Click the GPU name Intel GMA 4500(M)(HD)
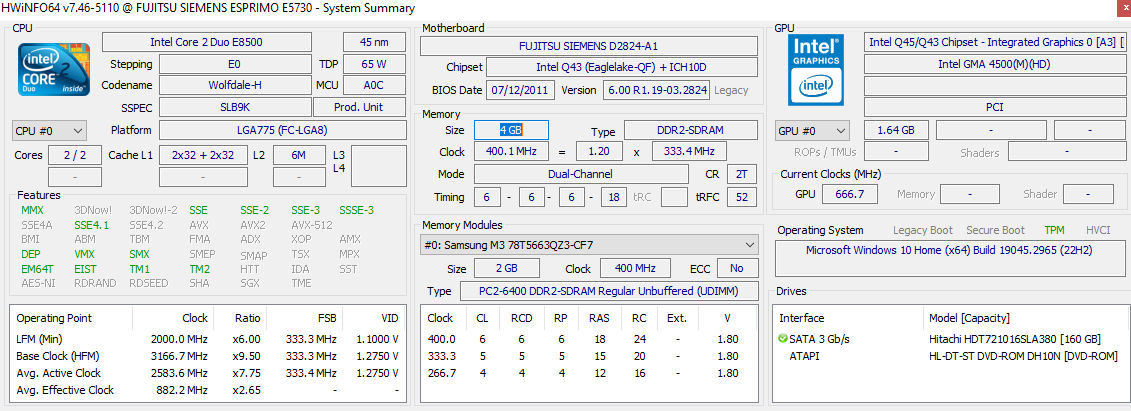The image size is (1131, 411). [994, 64]
